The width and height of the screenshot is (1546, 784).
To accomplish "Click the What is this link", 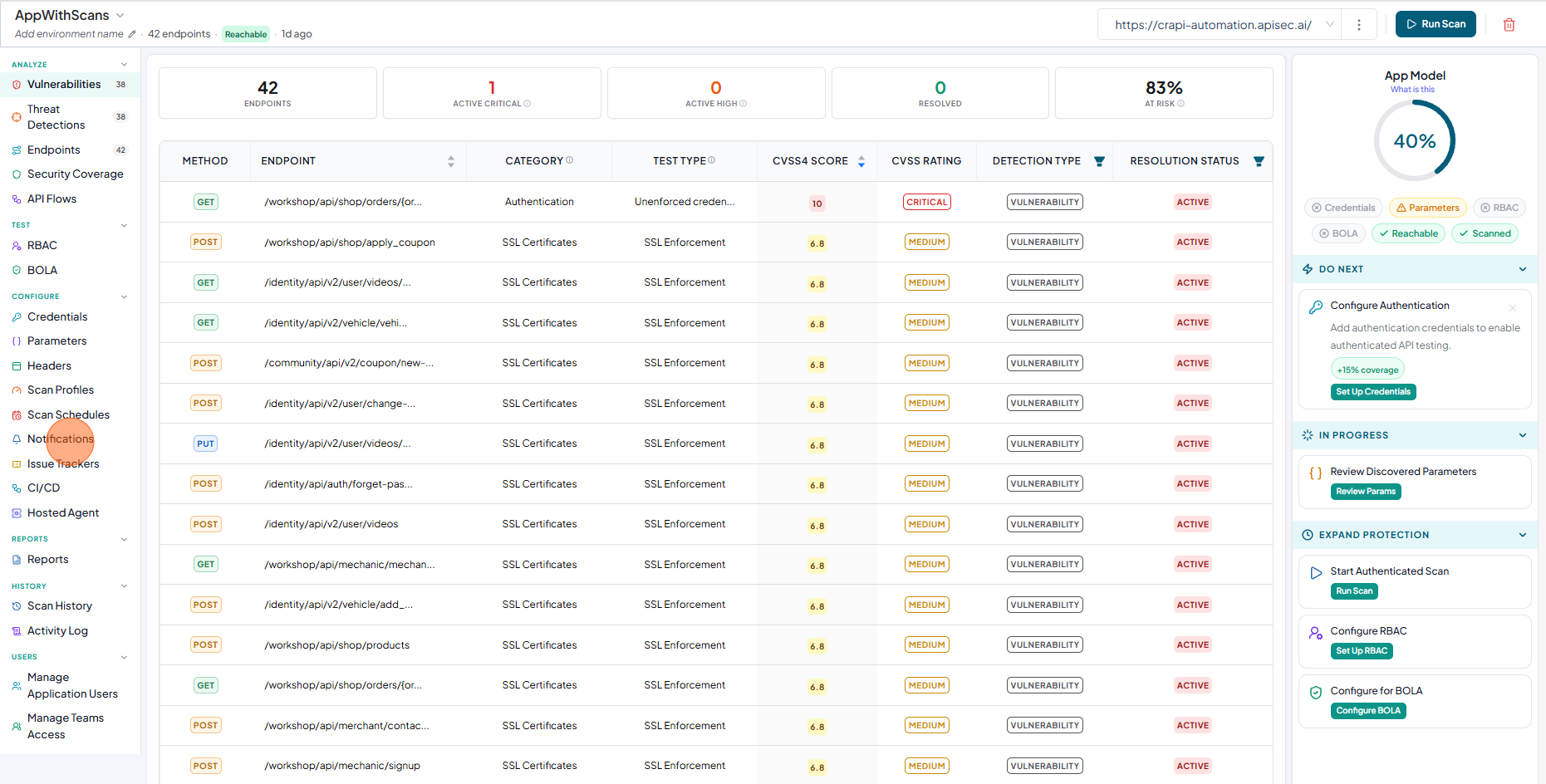I will [x=1412, y=90].
